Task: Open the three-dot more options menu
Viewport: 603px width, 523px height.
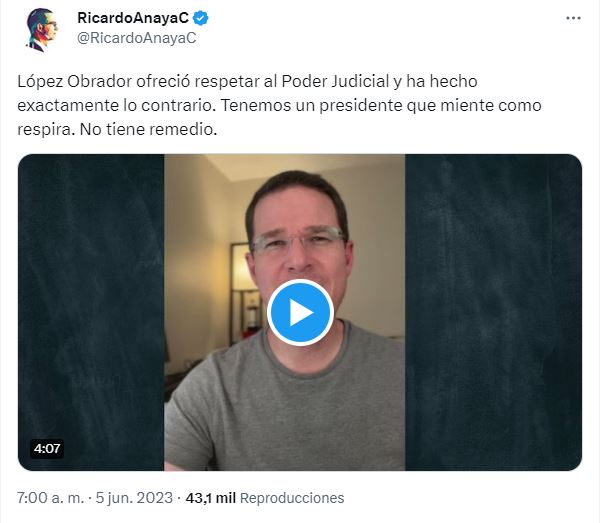Action: tap(573, 18)
